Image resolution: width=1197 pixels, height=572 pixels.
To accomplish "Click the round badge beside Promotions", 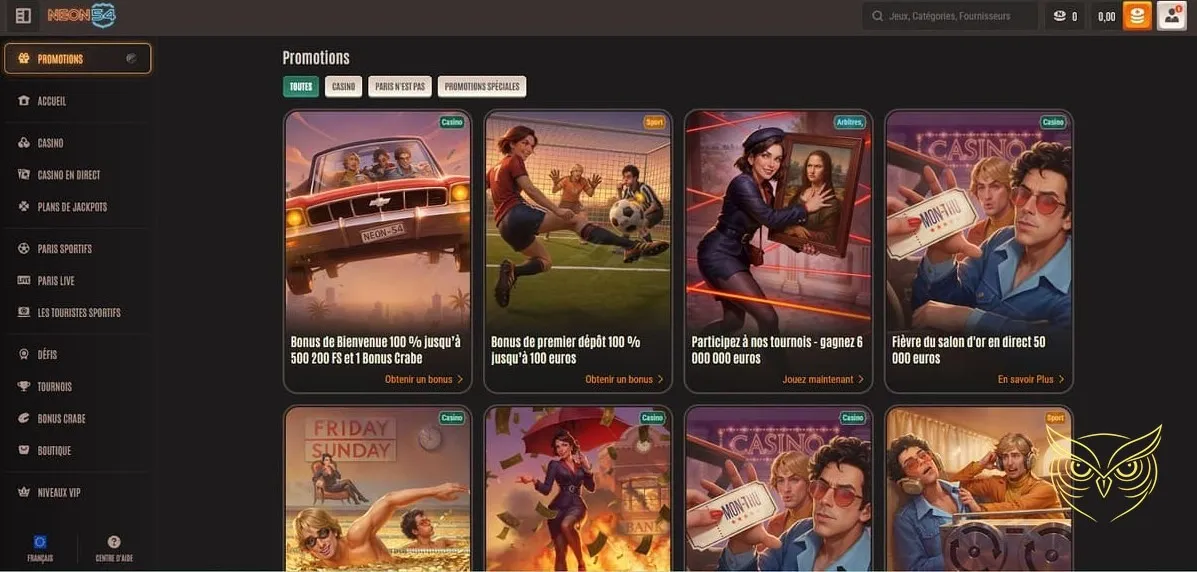I will click(131, 59).
